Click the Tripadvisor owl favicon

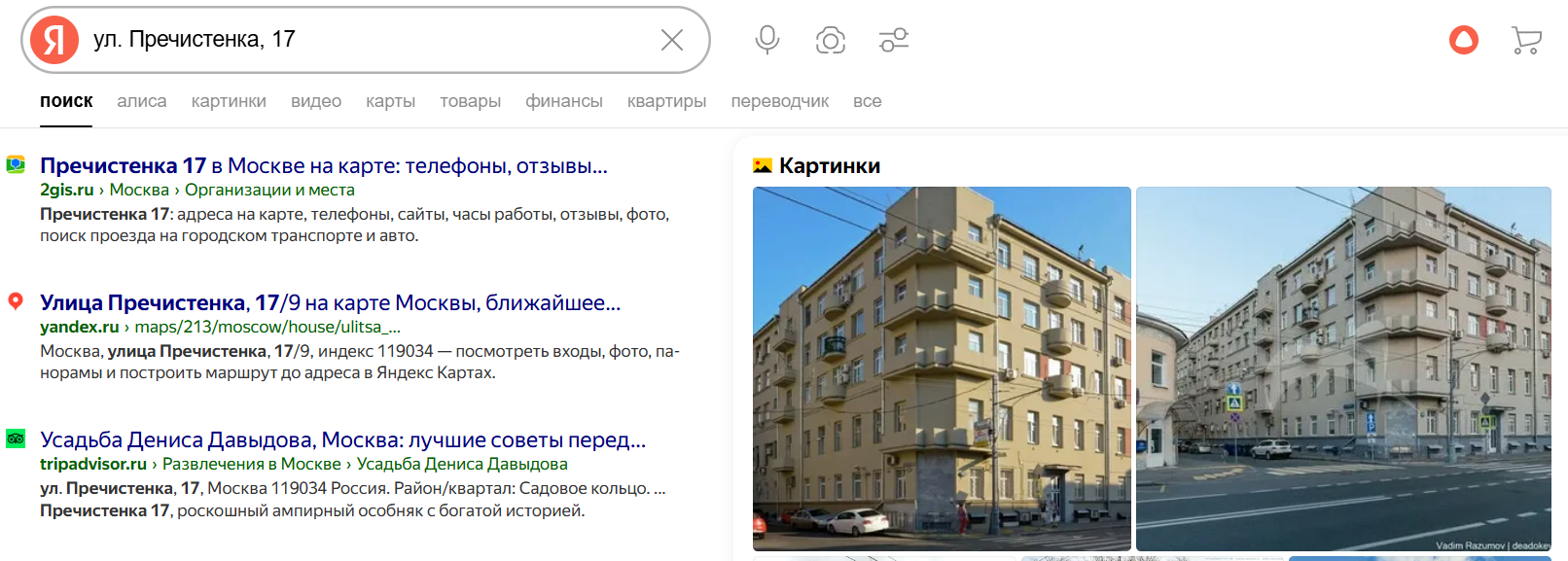(16, 438)
